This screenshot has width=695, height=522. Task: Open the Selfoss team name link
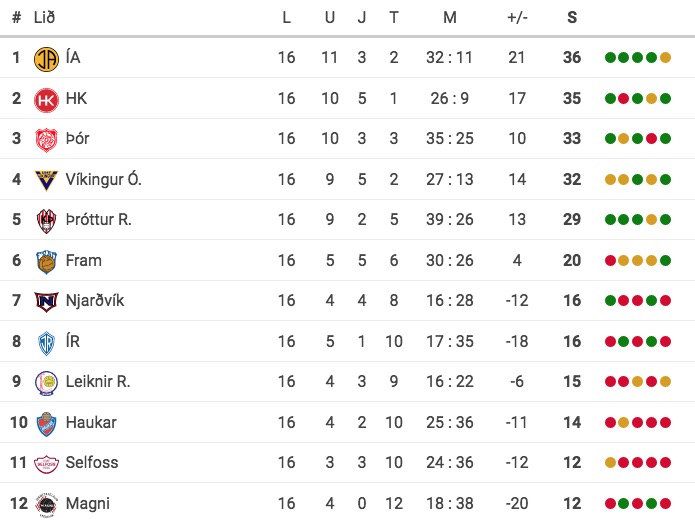[x=94, y=463]
